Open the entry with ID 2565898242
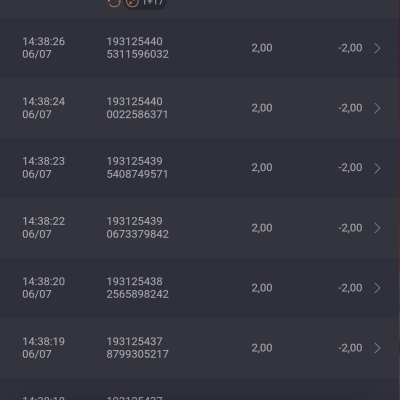The image size is (400, 400). coord(138,288)
